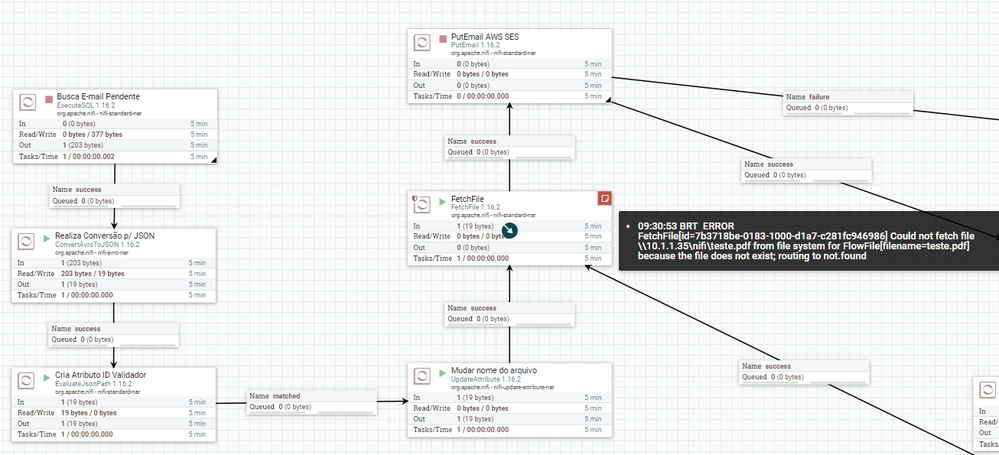Click the green running indicator on Realiza Conversão p/ JSON

click(x=47, y=237)
